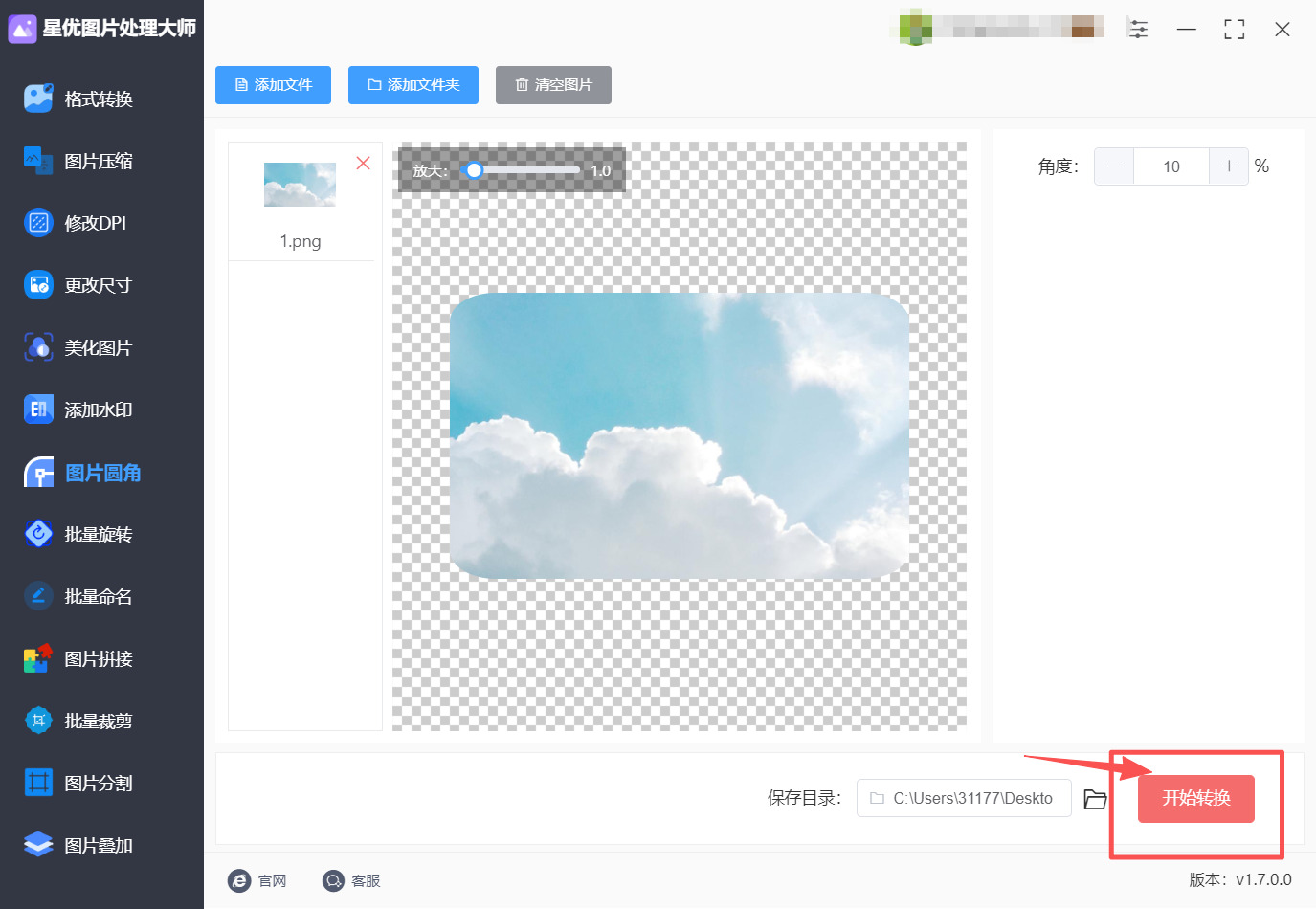This screenshot has width=1316, height=909.
Task: Decrease the 角度 value with minus
Action: [x=1114, y=166]
